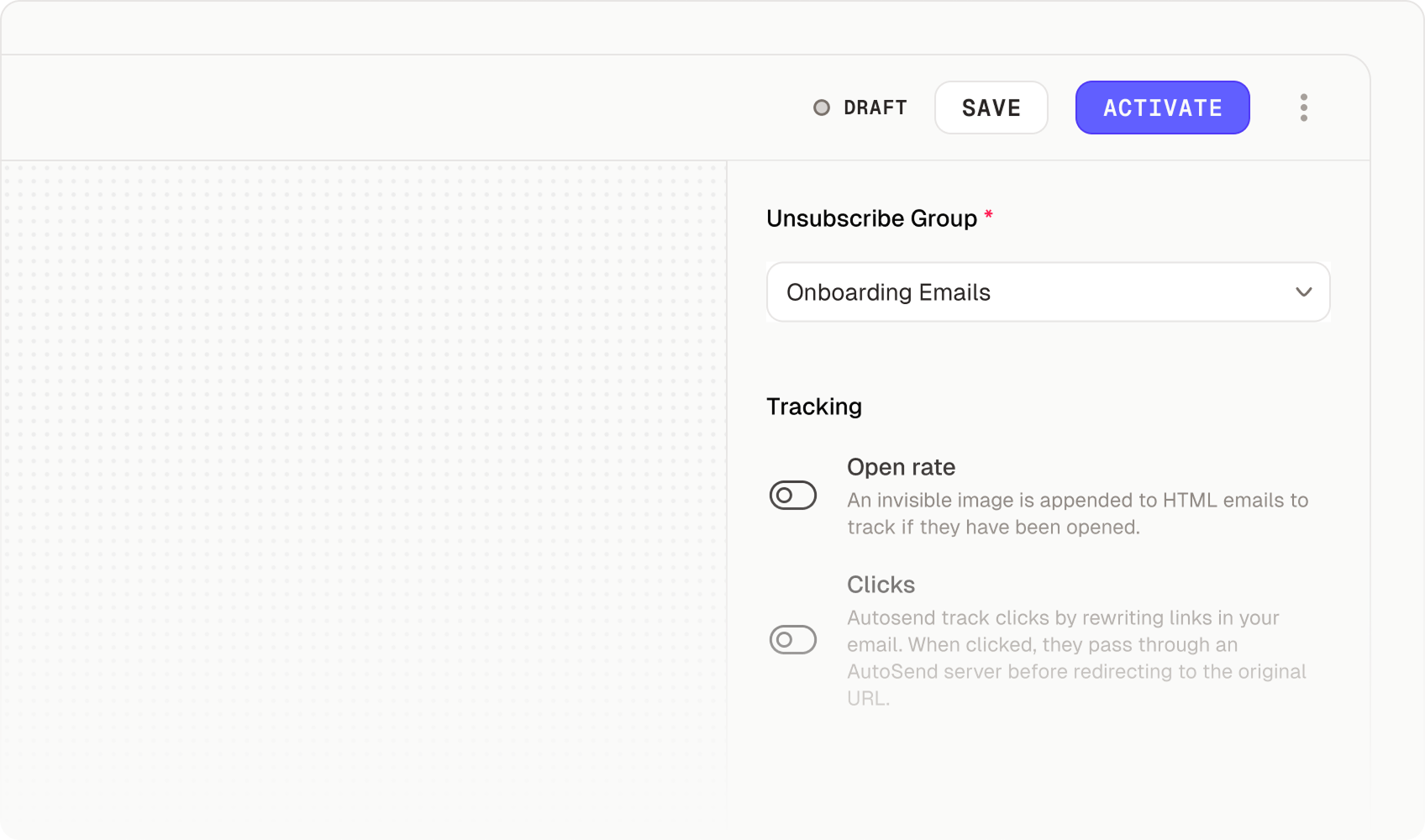
Task: Click the Unsubscribe Group field label
Action: click(x=871, y=218)
